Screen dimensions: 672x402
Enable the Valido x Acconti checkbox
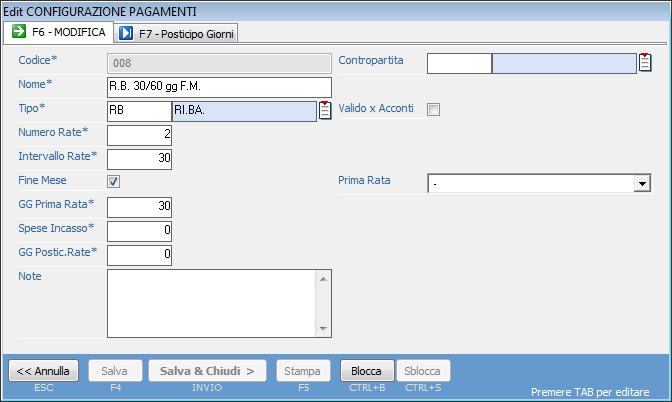[433, 109]
